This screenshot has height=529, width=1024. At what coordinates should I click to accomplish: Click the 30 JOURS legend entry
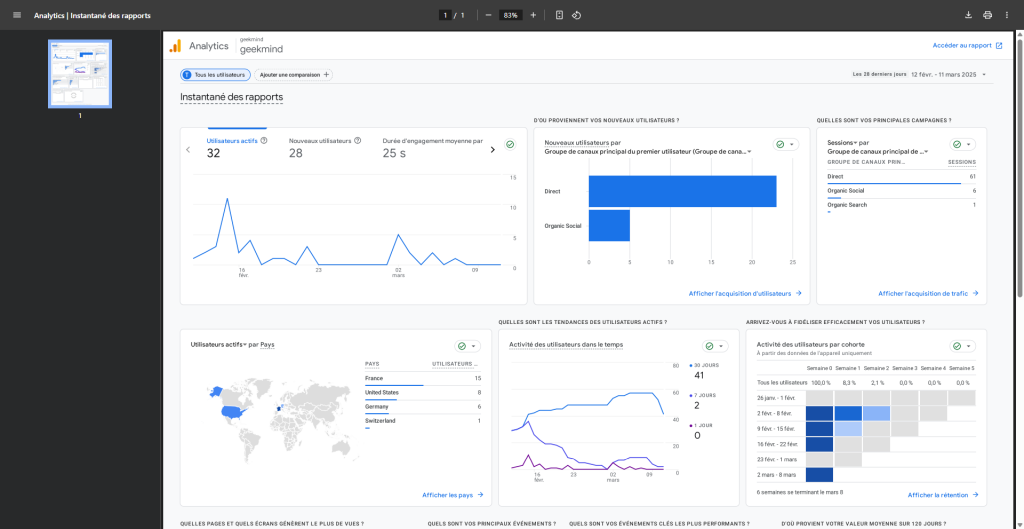coord(703,370)
